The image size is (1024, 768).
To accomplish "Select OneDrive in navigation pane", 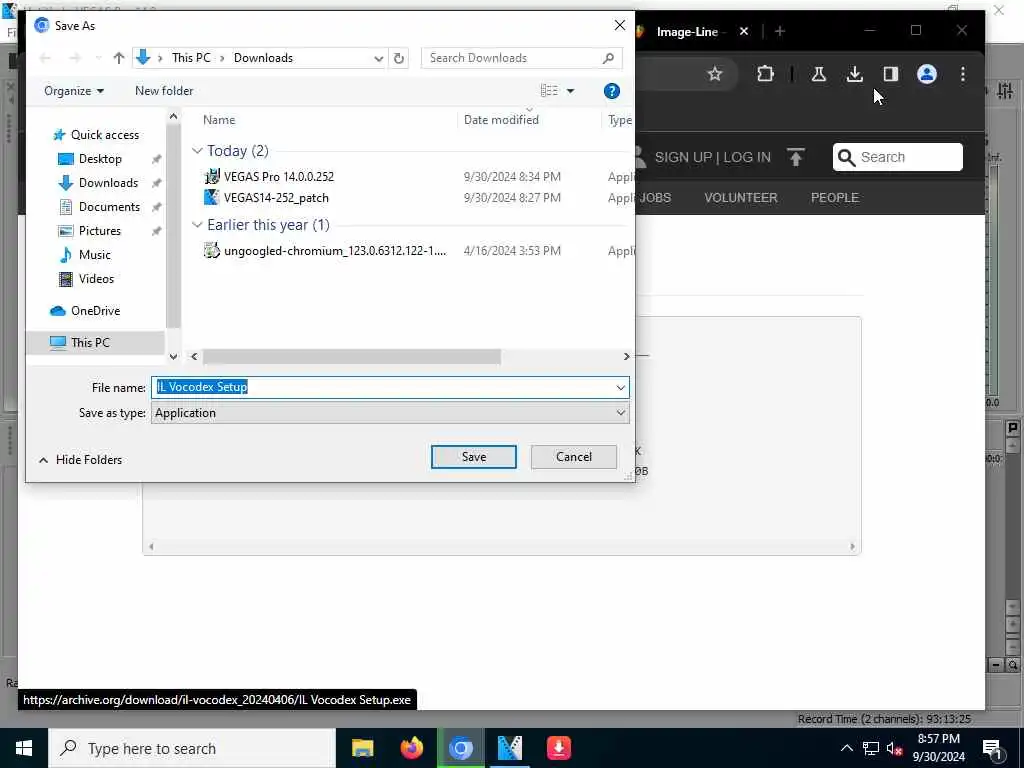I will click(95, 311).
